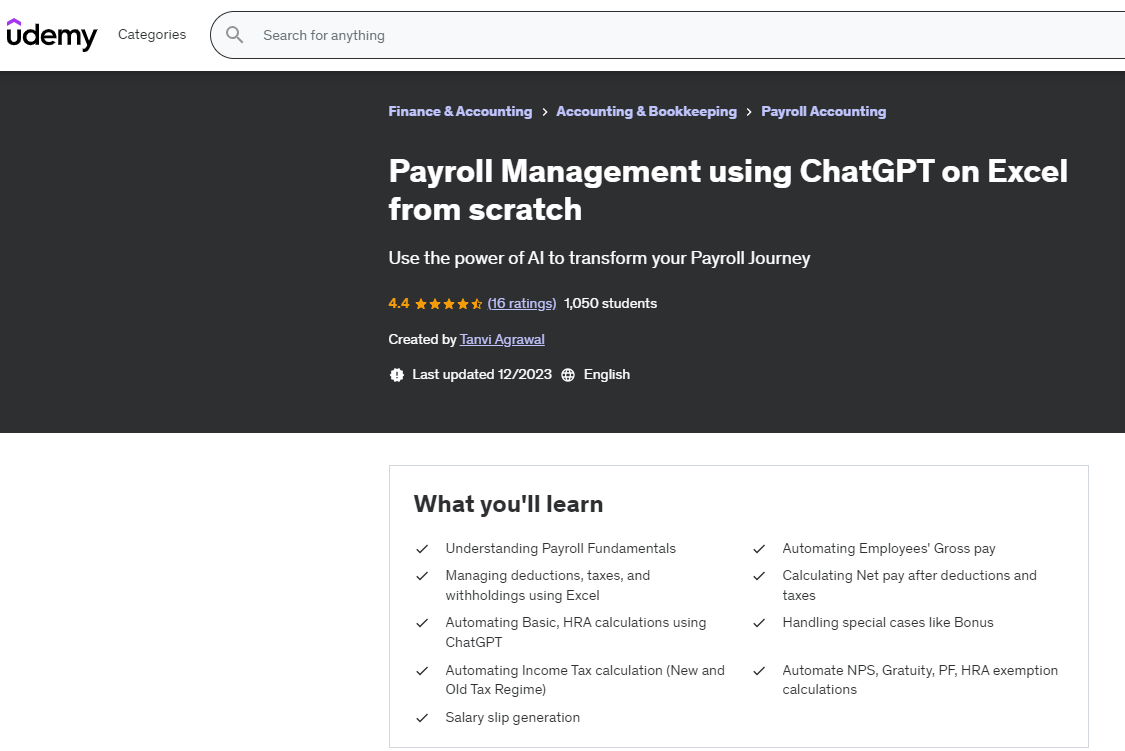The image size is (1125, 751).
Task: Open the Udemy home logo
Action: point(52,34)
